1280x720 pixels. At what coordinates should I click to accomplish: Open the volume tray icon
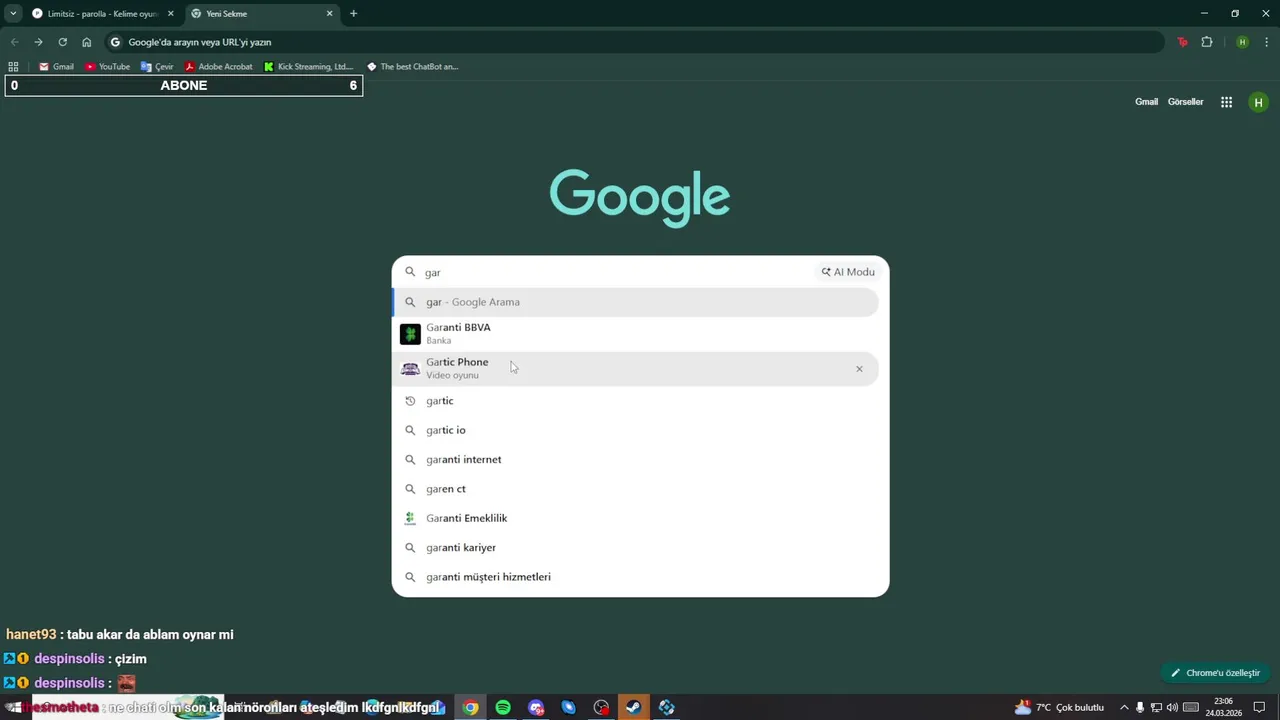[1172, 707]
